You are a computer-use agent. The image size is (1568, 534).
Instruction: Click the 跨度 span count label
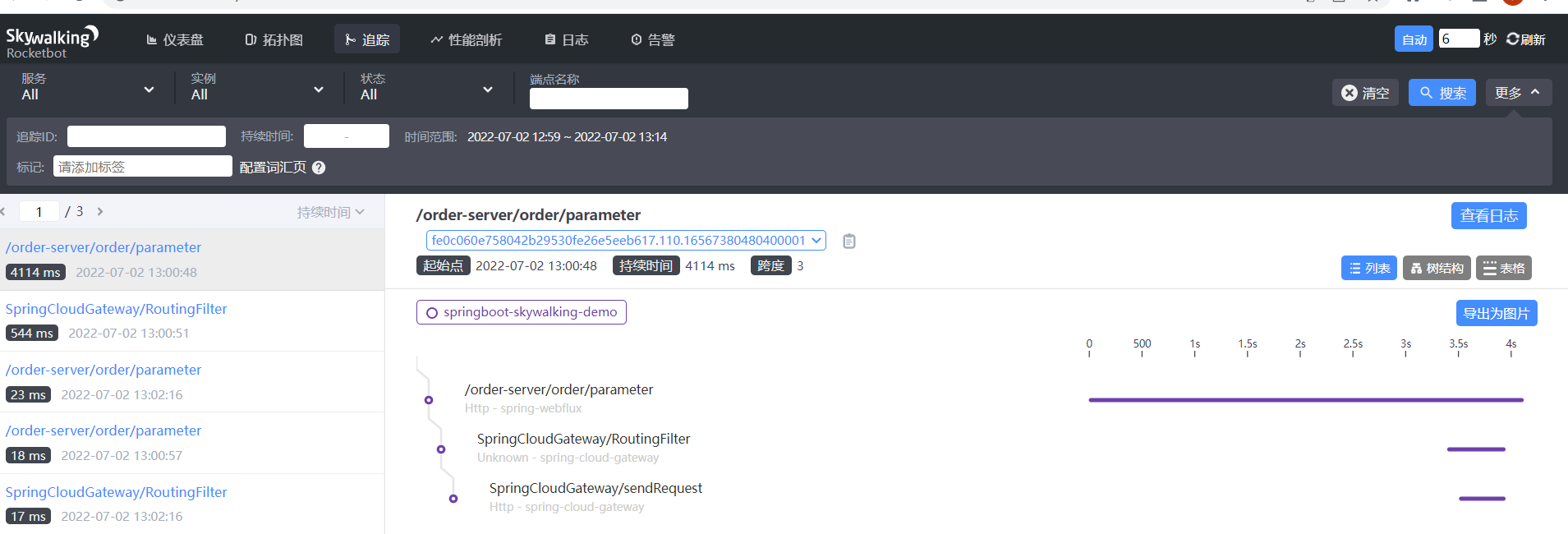(x=770, y=265)
